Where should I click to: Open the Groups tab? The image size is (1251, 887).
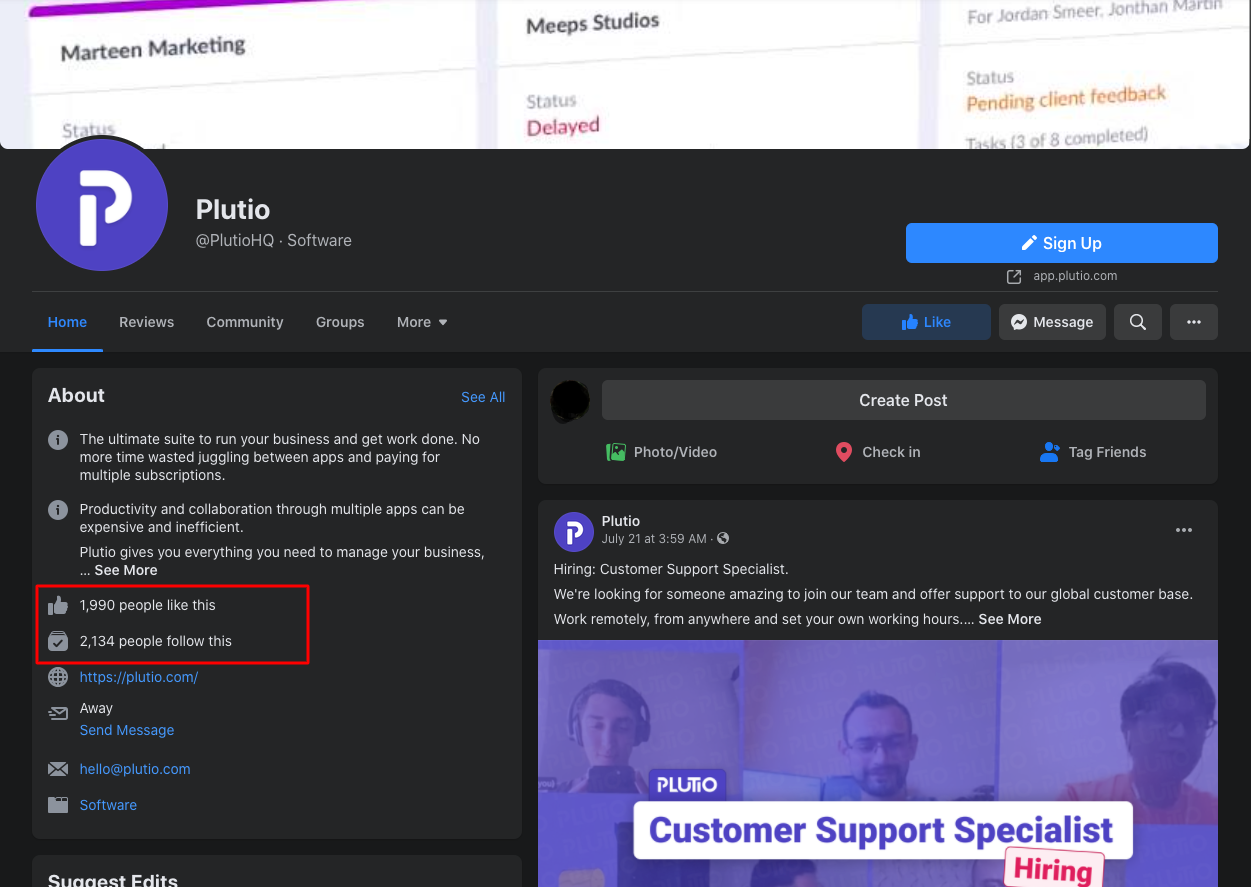coord(340,322)
